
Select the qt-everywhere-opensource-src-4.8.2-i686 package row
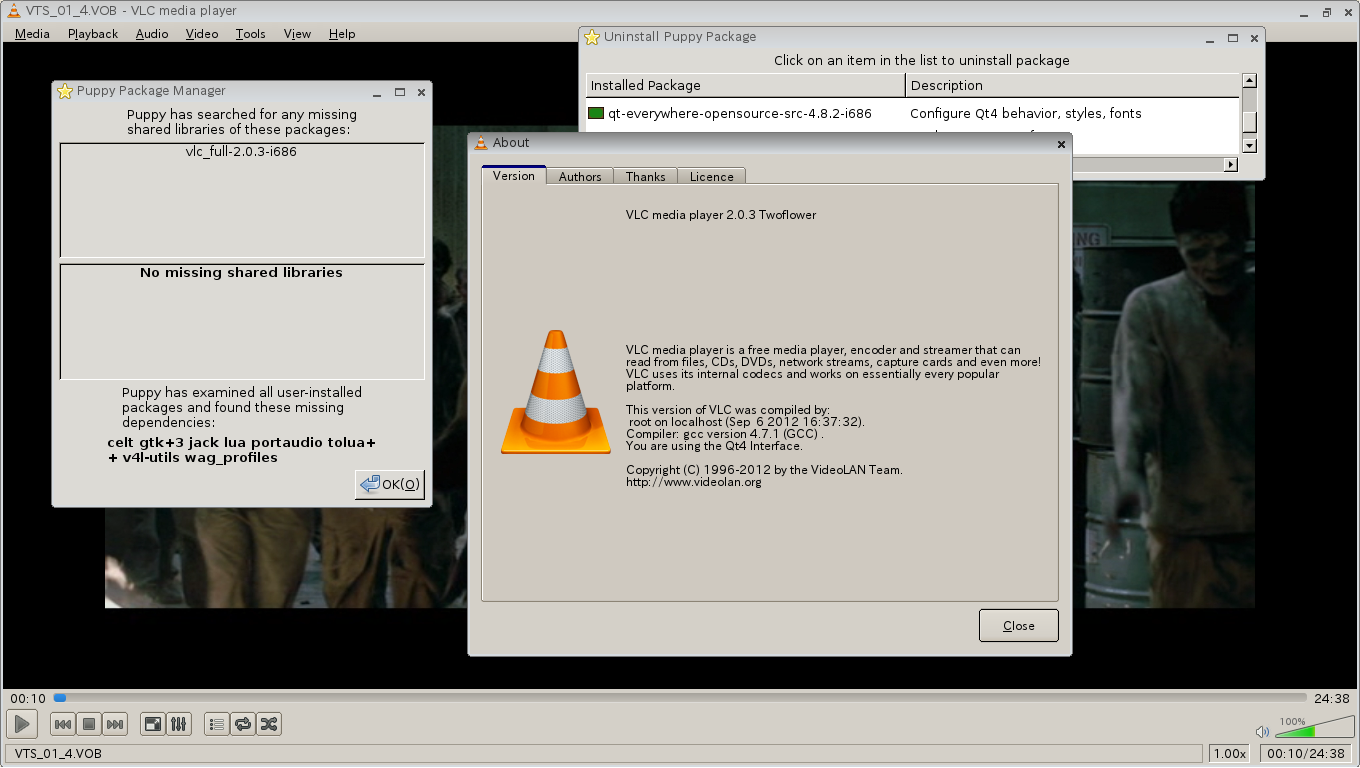[x=912, y=113]
